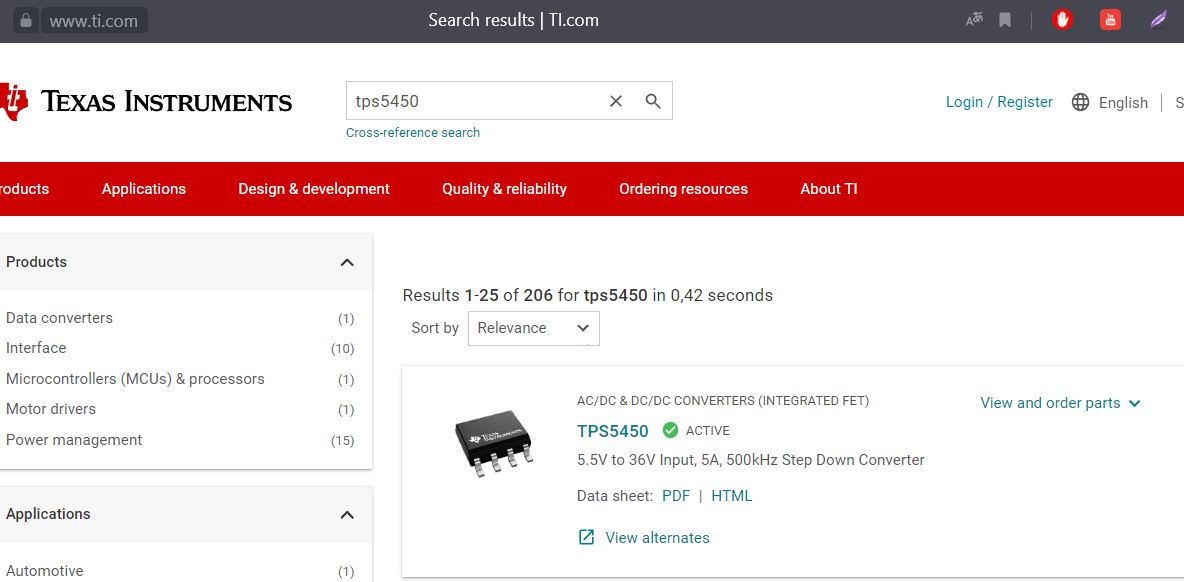Open the translate page icon
Viewport: 1184px width, 582px height.
point(974,20)
